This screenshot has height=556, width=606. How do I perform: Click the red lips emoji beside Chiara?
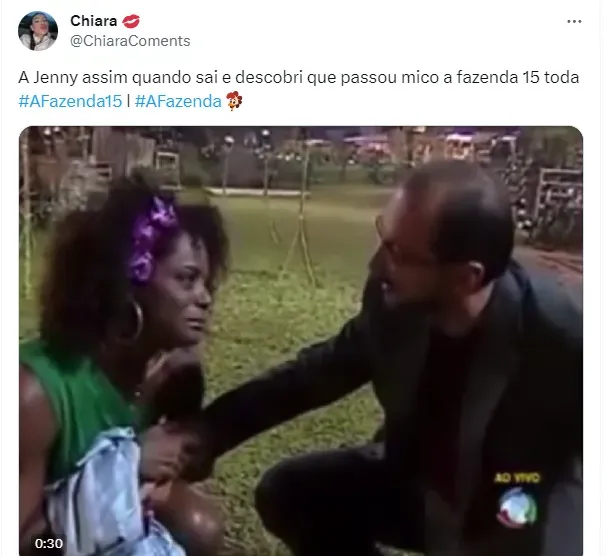coord(131,21)
